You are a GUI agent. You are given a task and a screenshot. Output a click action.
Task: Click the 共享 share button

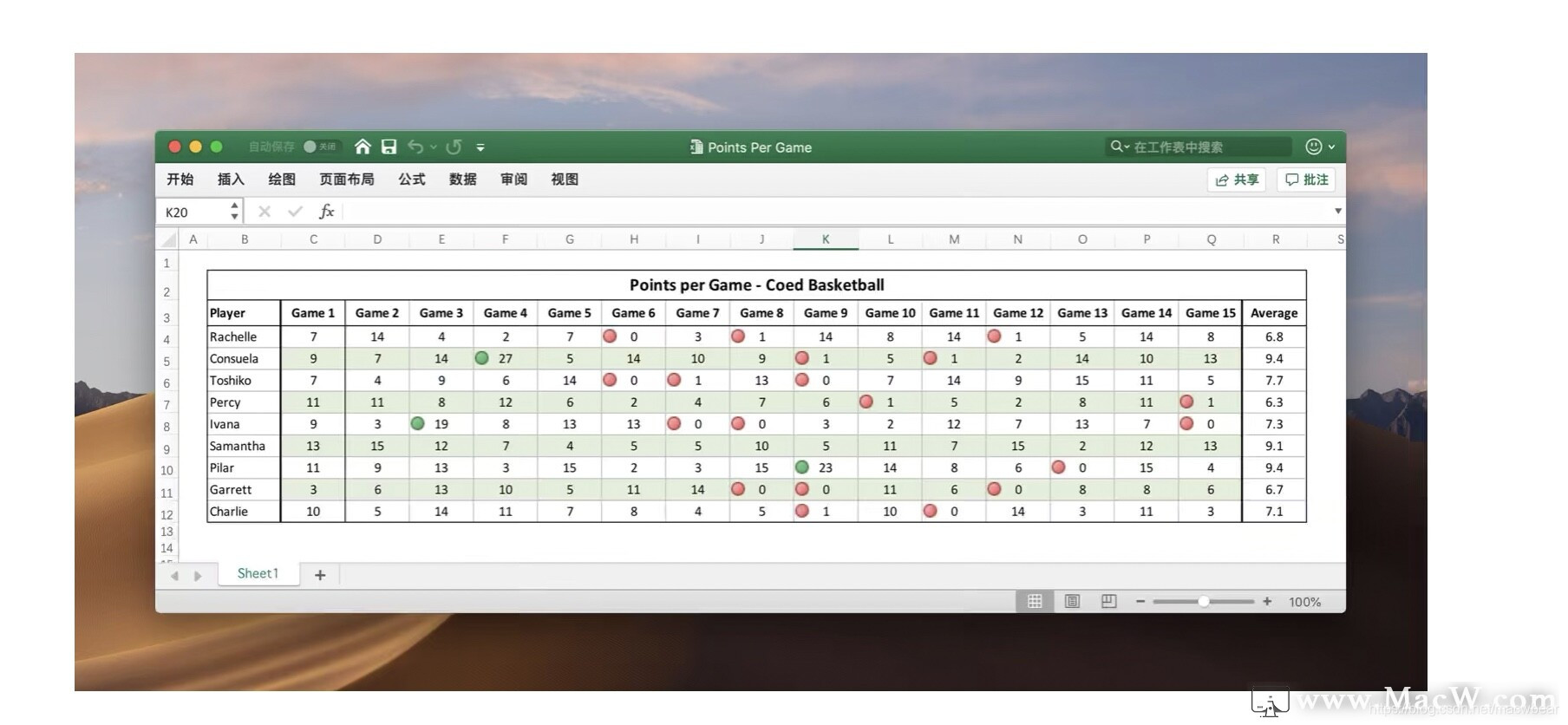tap(1237, 180)
